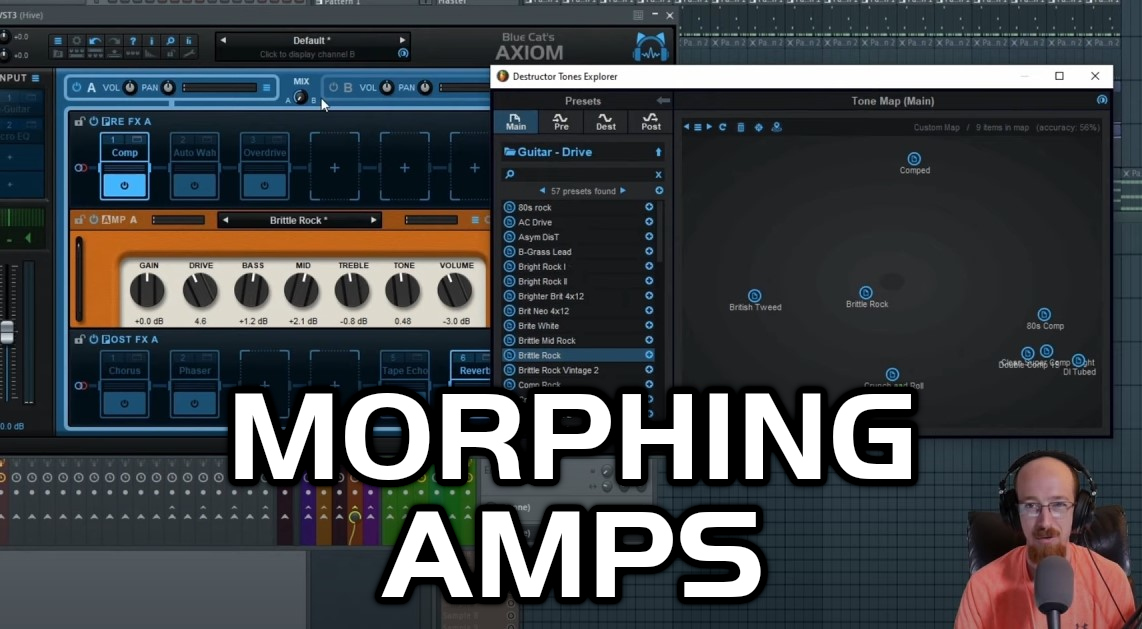Viewport: 1142px width, 629px height.
Task: Adjust the A/B MIX knob
Action: [x=300, y=97]
